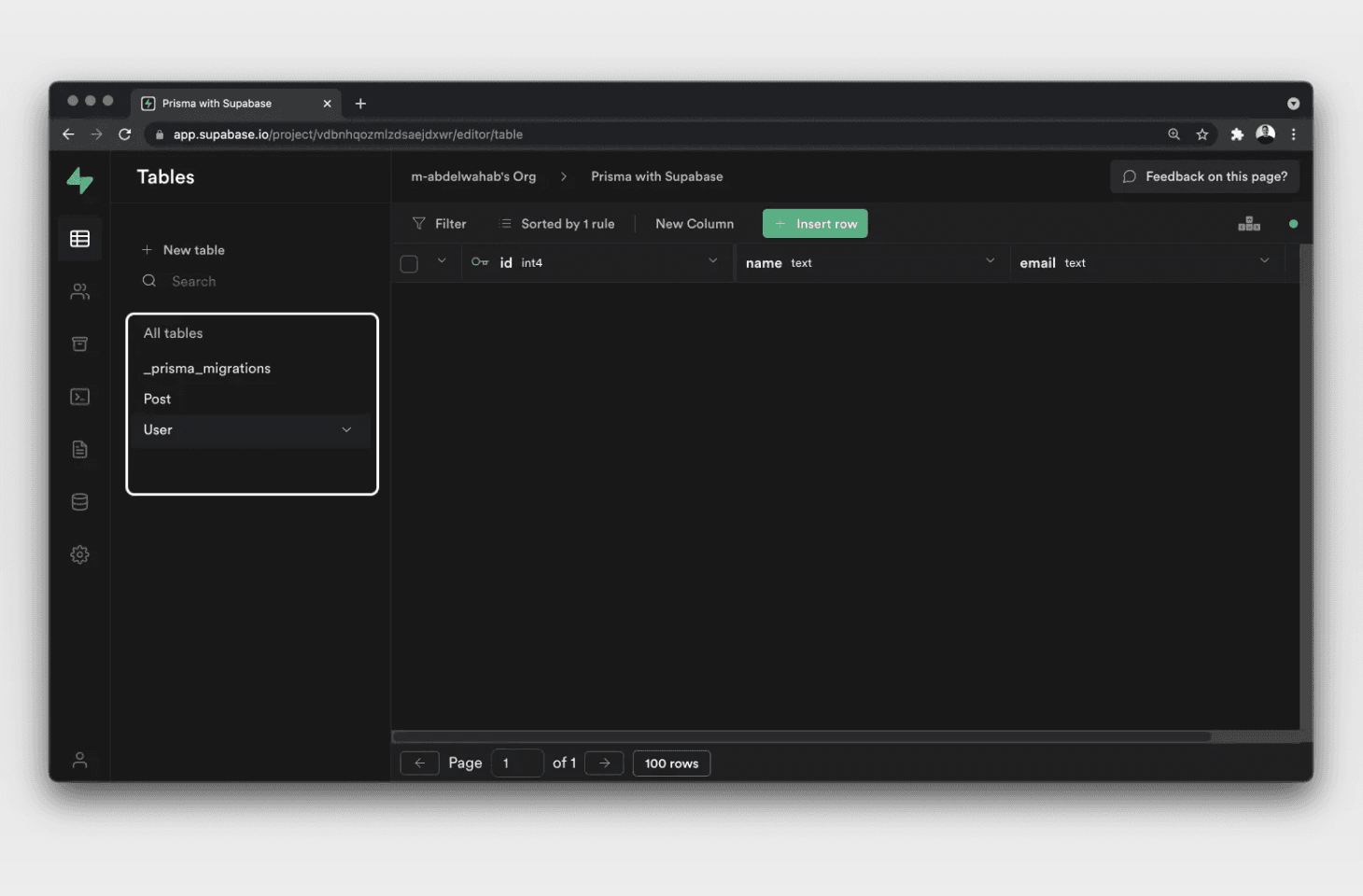
Task: Open the Chrome profile avatar
Action: pyautogui.click(x=1266, y=133)
